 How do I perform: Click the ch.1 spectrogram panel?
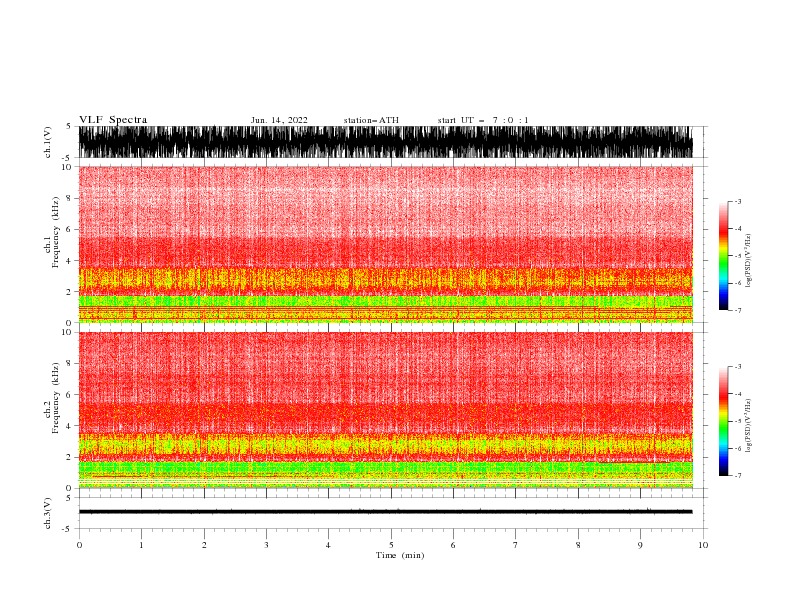[385, 244]
